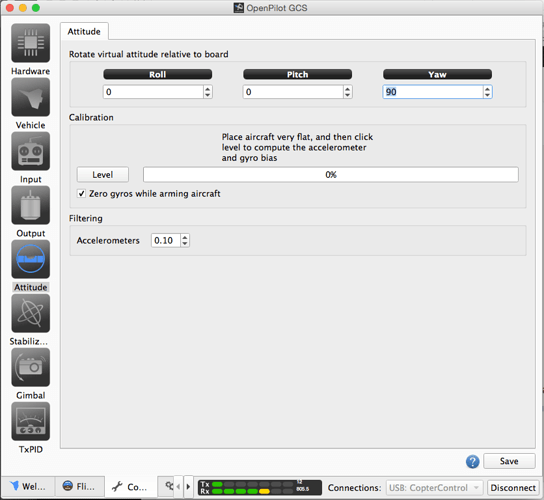Open the partially hidden gears workspace tab
This screenshot has width=544, height=500.
167,486
